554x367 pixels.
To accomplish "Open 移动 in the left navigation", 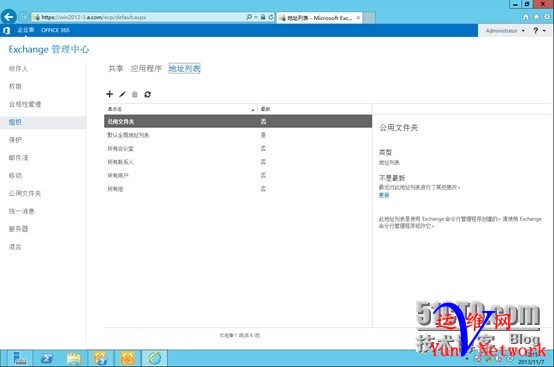I will (15, 175).
